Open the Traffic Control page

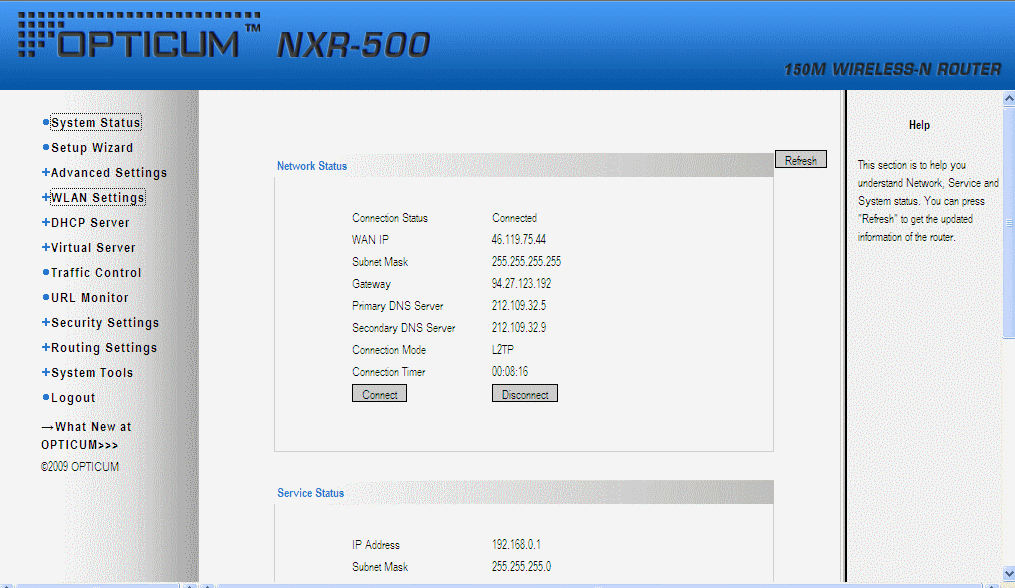click(x=96, y=273)
